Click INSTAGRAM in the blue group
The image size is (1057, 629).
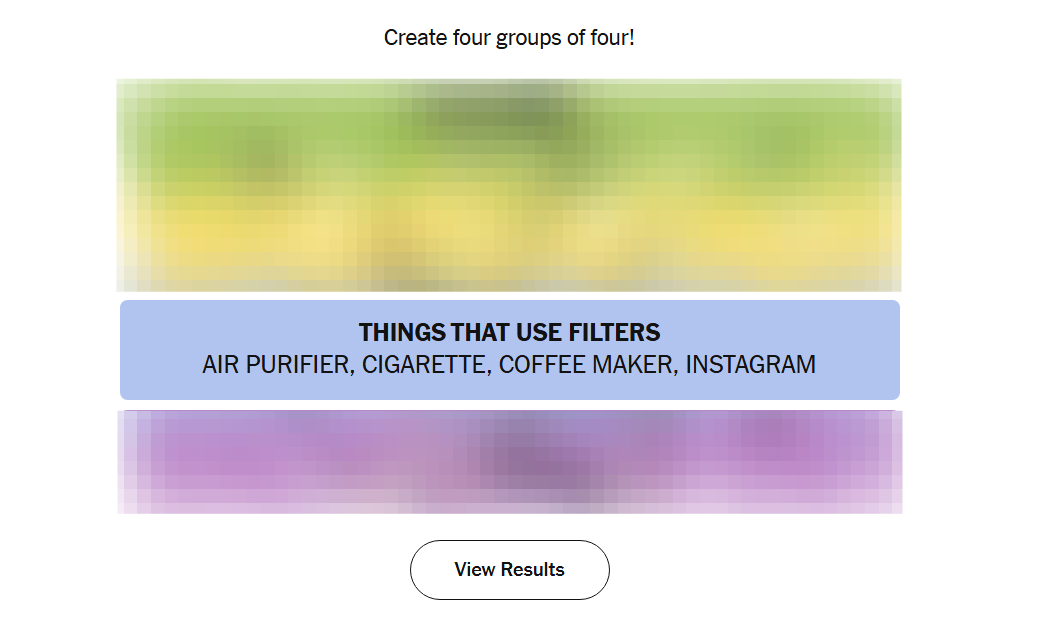click(x=750, y=365)
